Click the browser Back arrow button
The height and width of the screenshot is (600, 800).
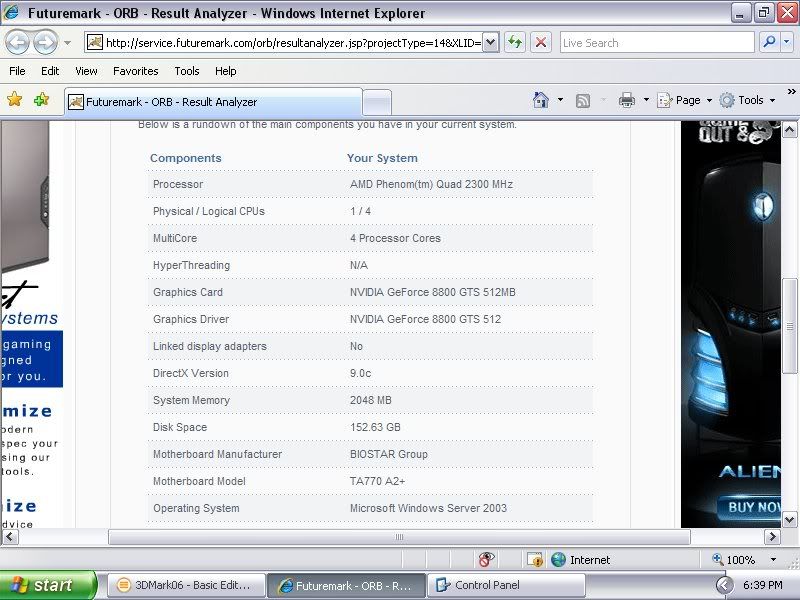click(x=17, y=43)
